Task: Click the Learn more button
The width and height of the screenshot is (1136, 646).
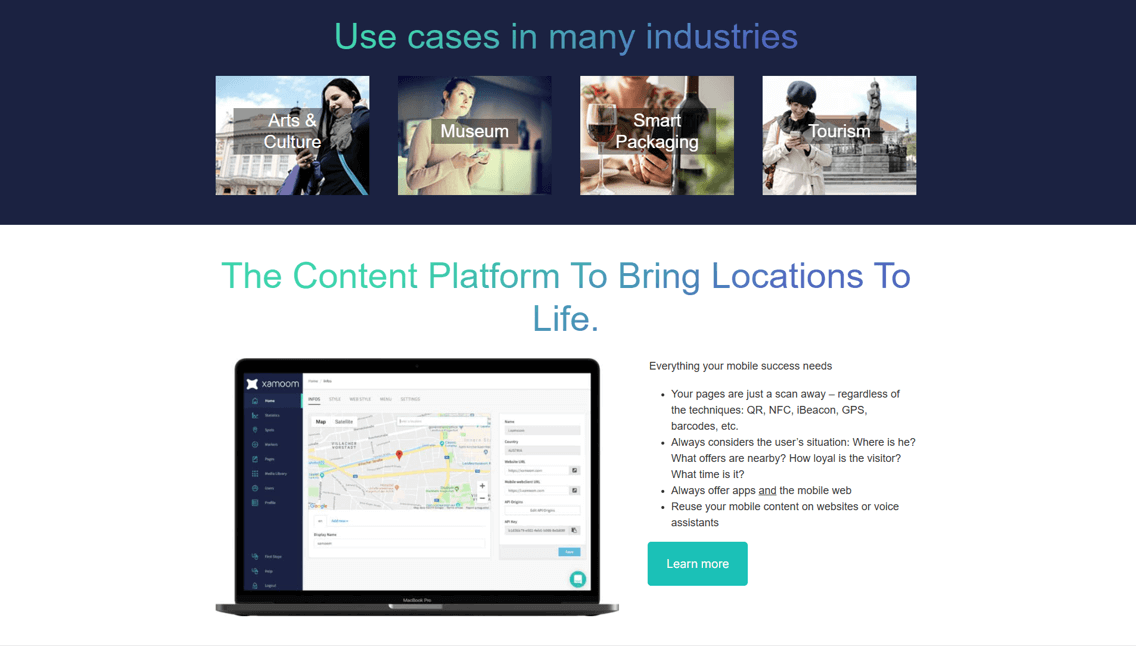Action: pos(697,564)
